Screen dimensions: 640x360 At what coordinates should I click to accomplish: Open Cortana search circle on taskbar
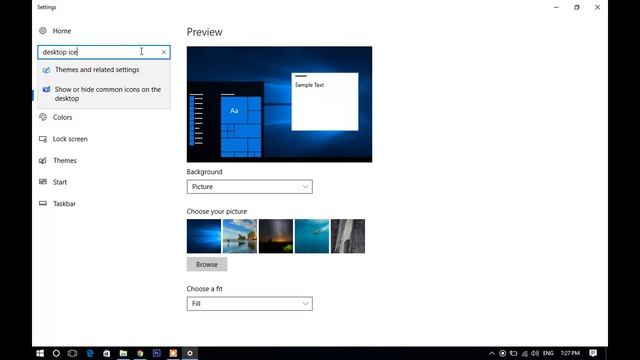[56, 353]
